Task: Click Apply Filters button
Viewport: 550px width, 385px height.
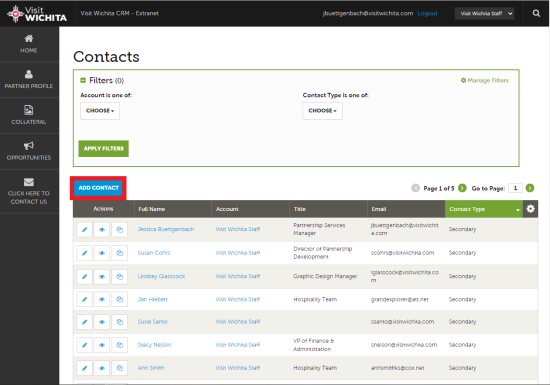Action: pyautogui.click(x=103, y=148)
